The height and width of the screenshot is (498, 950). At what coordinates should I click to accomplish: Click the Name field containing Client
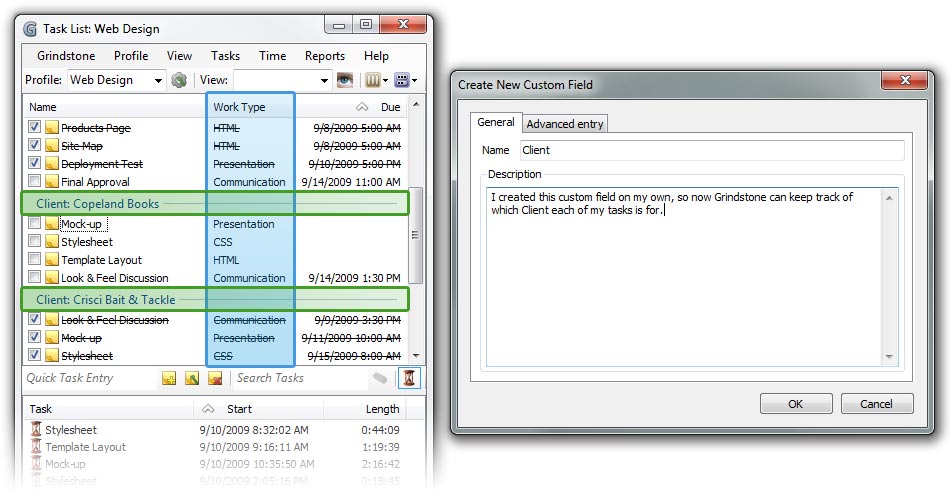pos(711,150)
